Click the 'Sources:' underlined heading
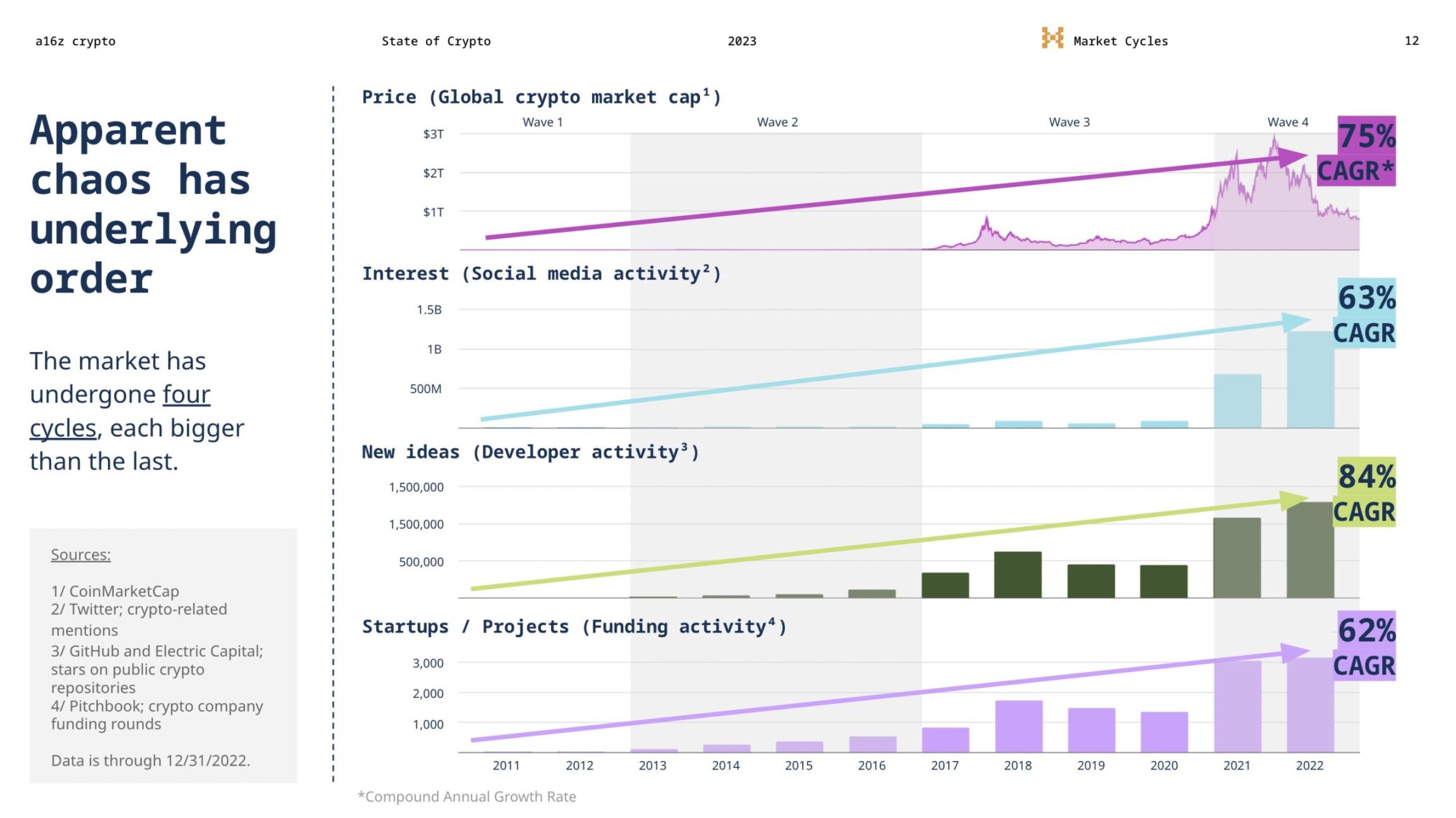This screenshot has height=818, width=1456. point(81,554)
